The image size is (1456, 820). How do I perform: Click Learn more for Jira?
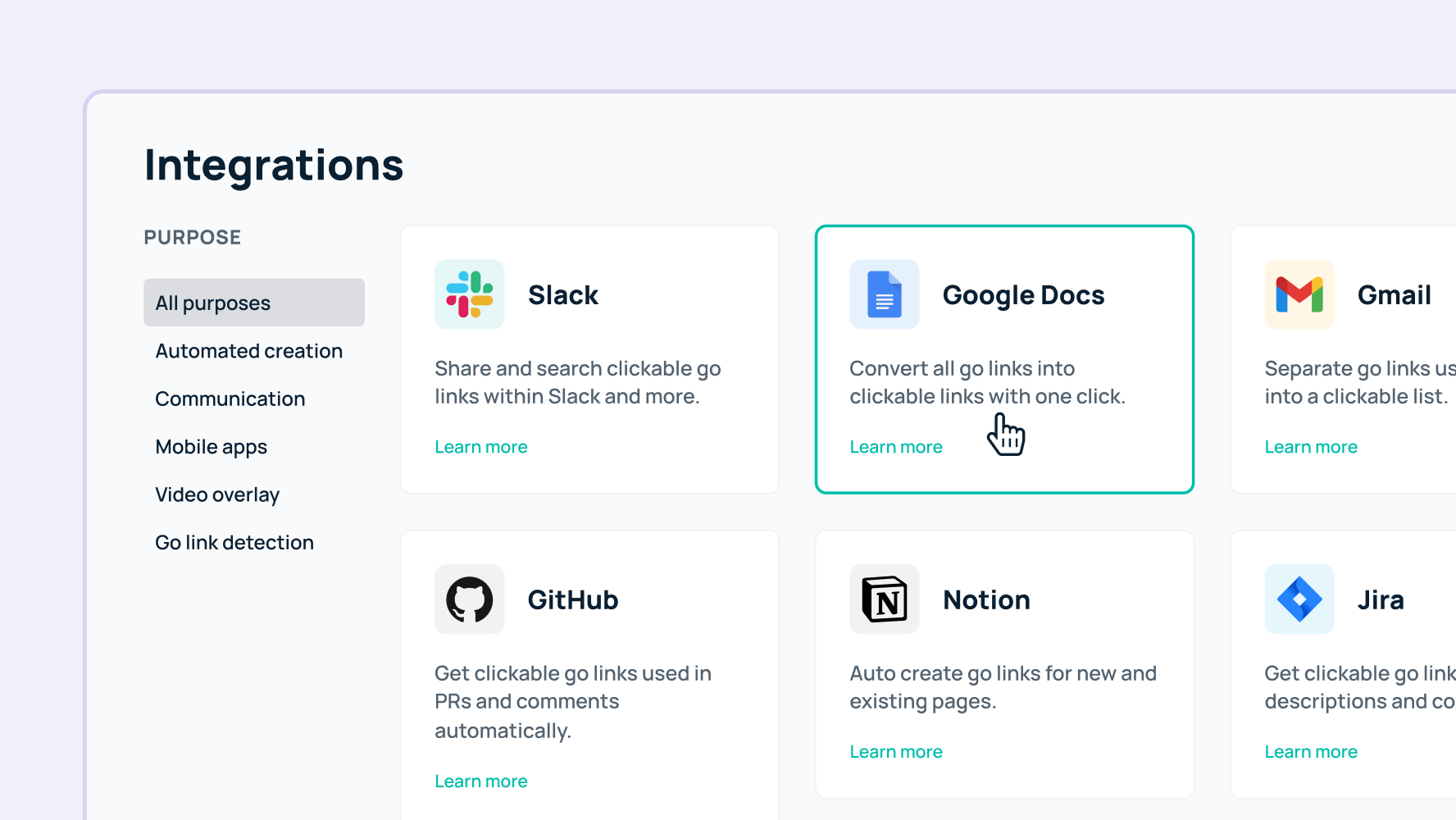click(x=1311, y=751)
